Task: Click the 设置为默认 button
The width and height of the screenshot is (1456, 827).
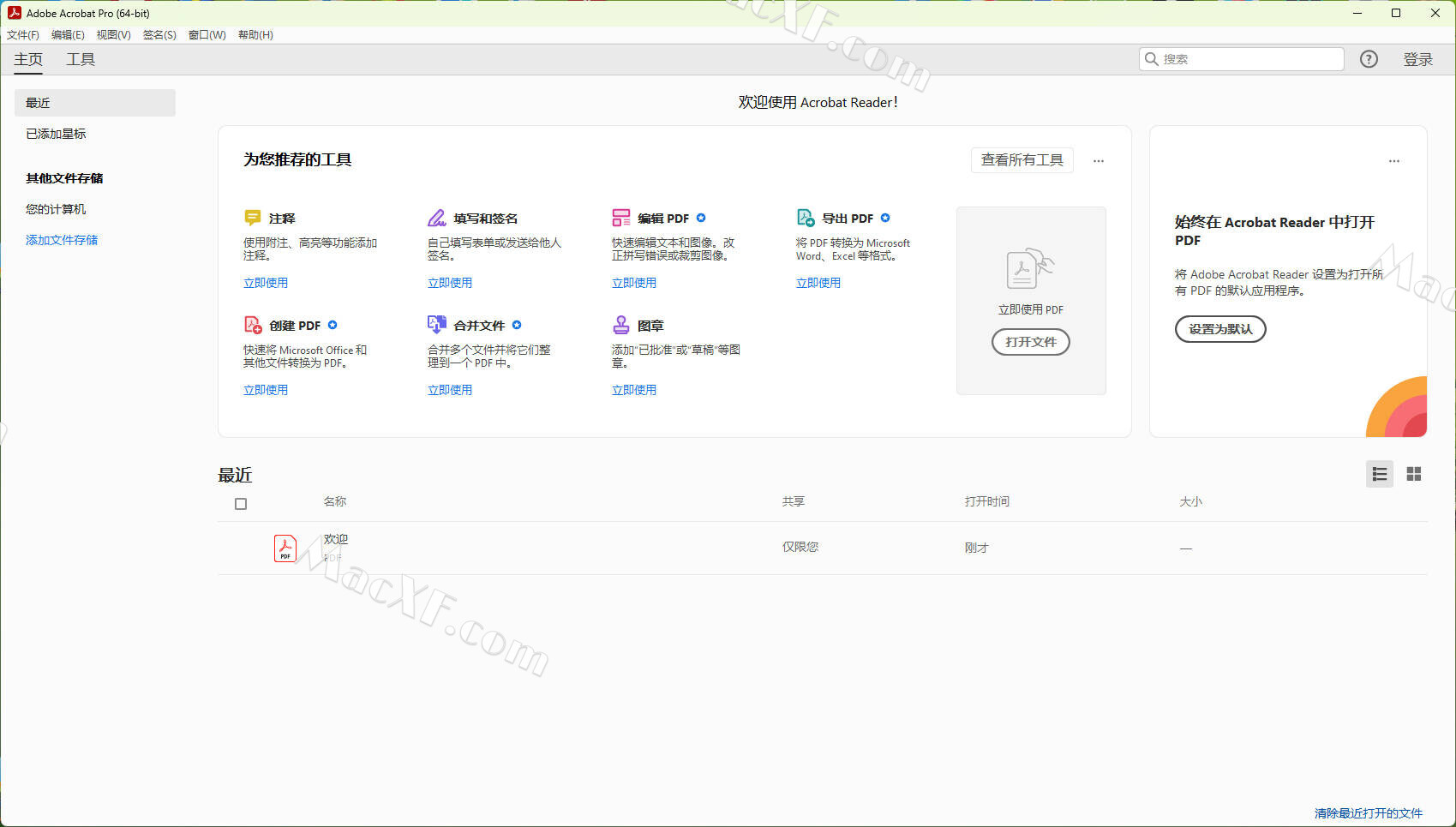Action: coord(1220,329)
